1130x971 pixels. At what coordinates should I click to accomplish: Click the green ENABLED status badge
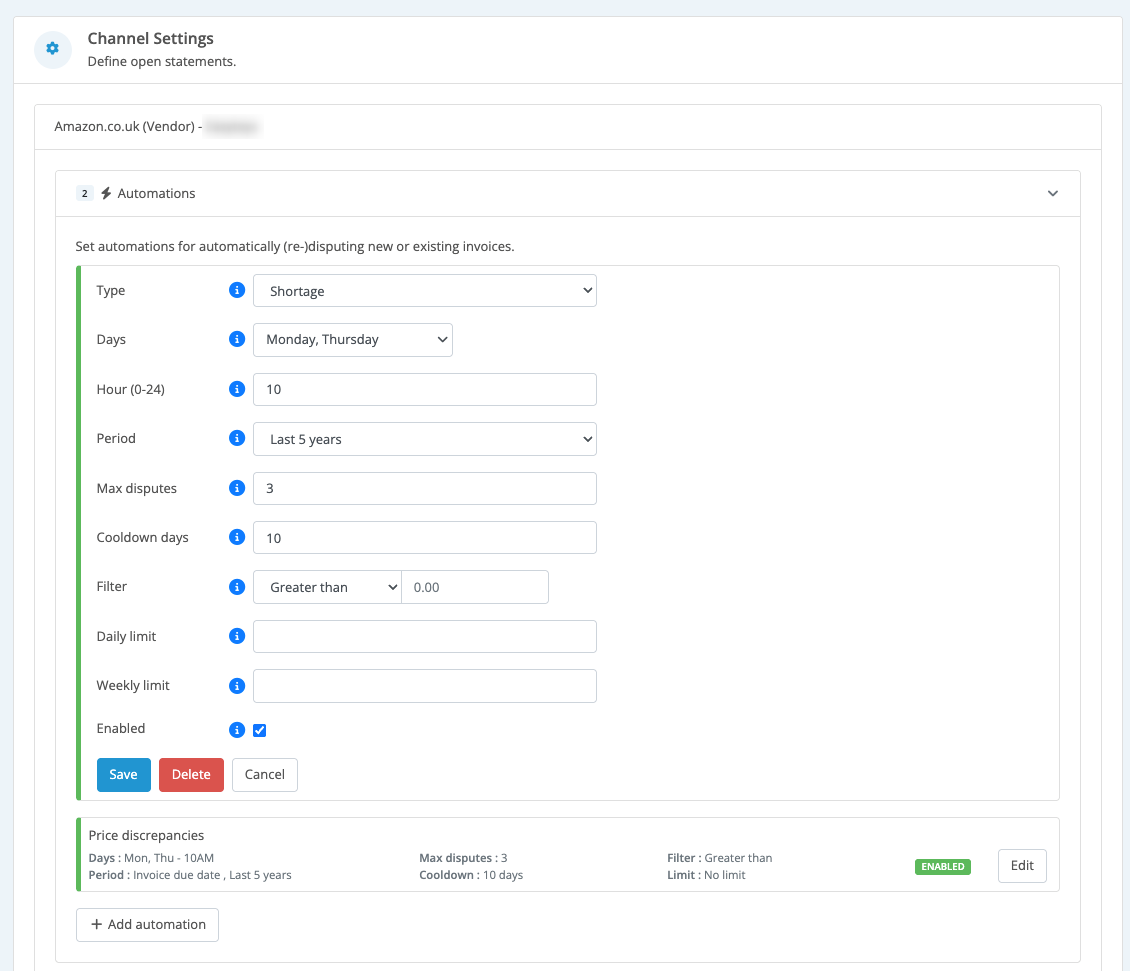943,866
